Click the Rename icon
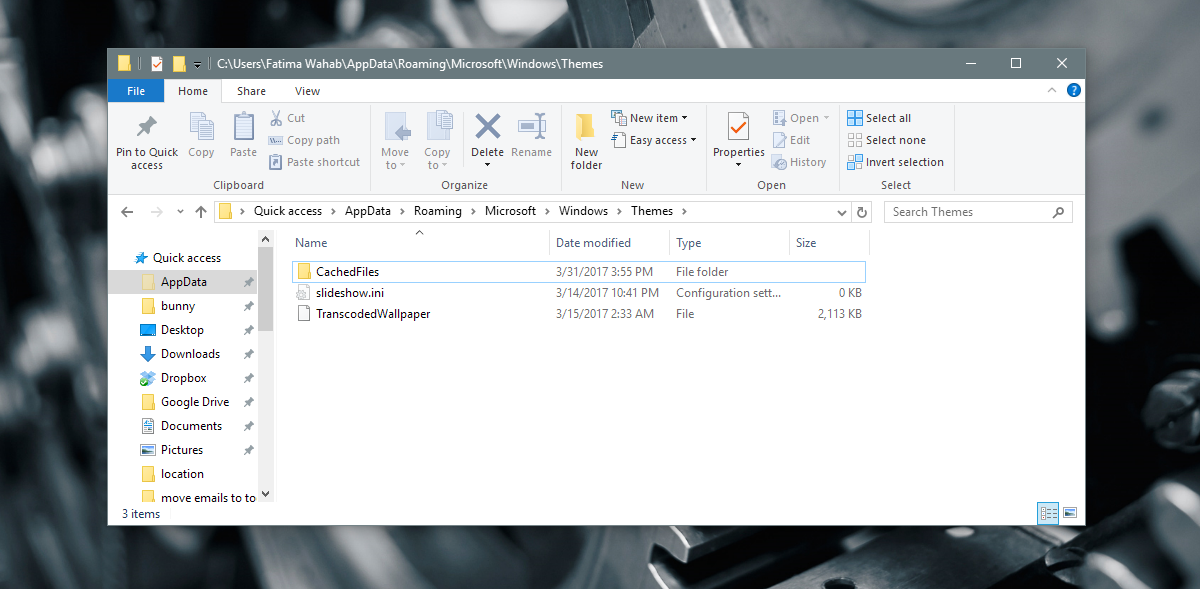This screenshot has width=1200, height=589. (531, 126)
